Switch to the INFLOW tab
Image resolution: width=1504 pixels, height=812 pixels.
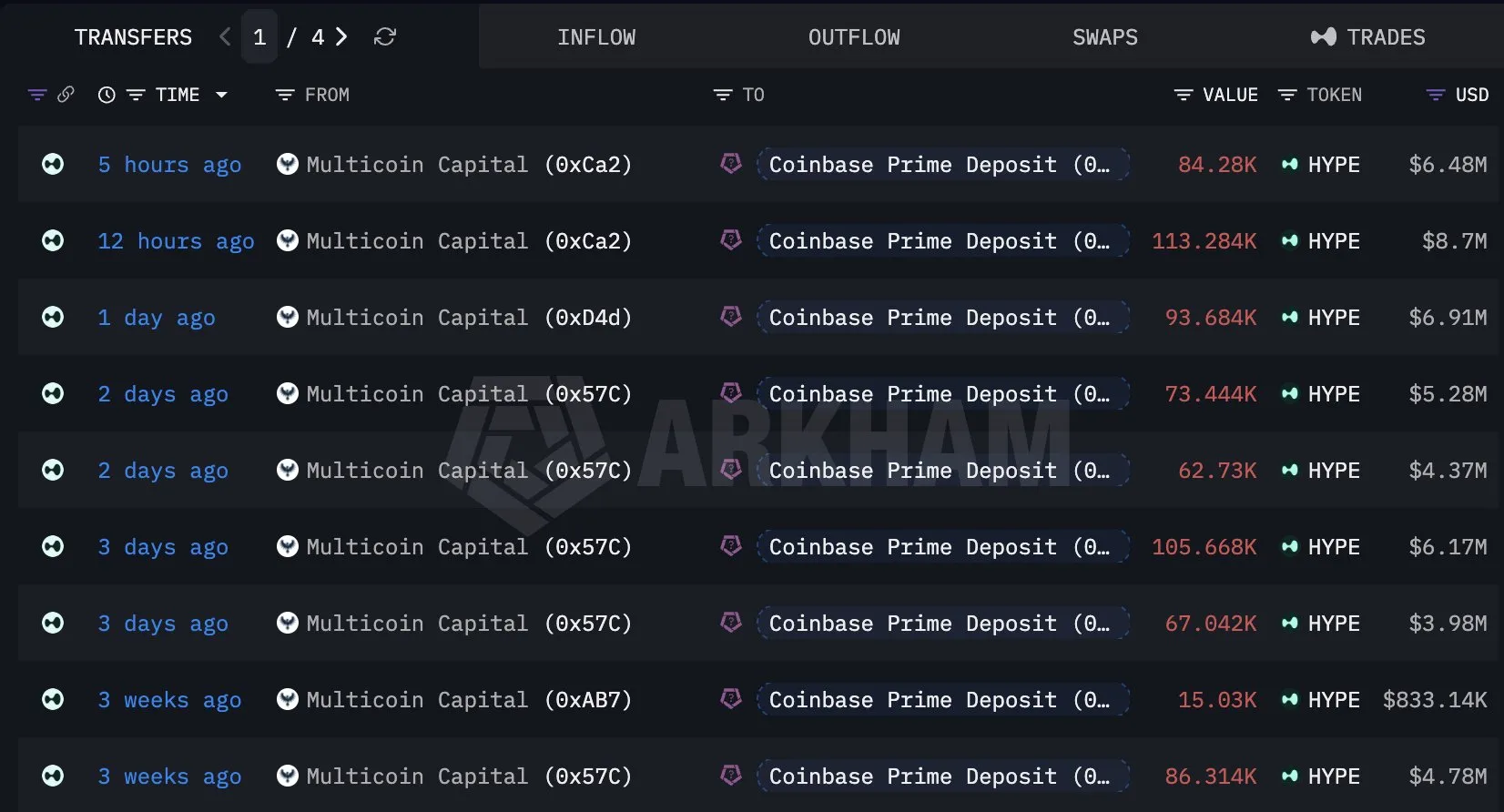coord(596,37)
